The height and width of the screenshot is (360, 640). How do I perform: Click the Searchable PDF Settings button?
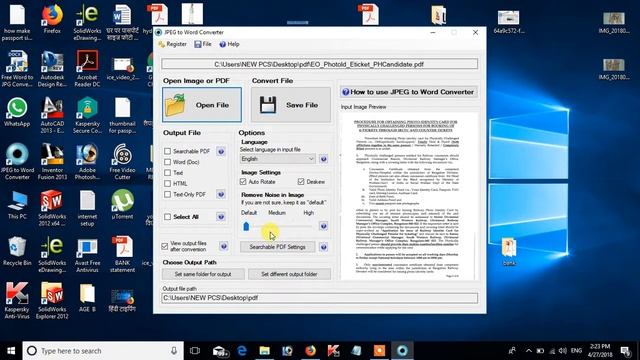[x=278, y=247]
